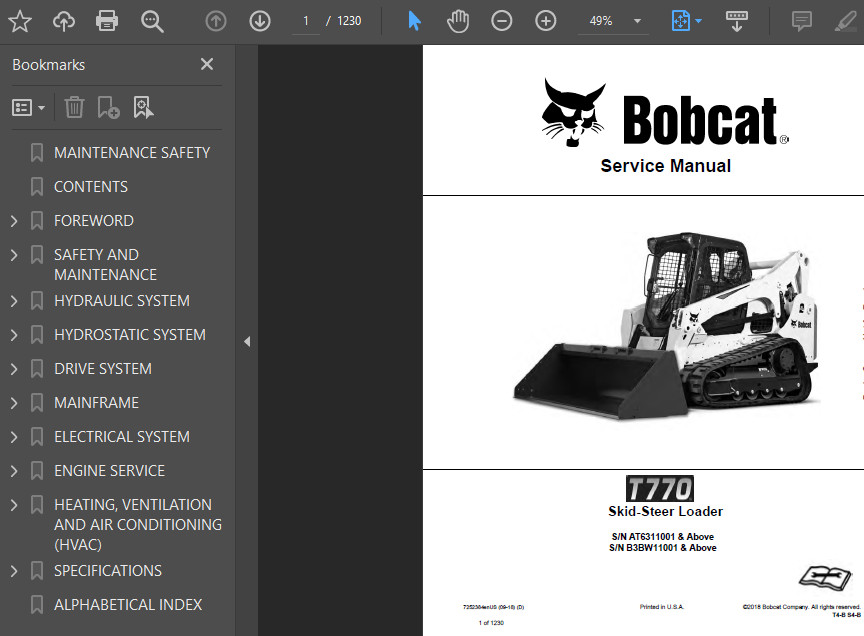Expand the DRIVE SYSTEM bookmark
Image resolution: width=864 pixels, height=636 pixels.
14,369
